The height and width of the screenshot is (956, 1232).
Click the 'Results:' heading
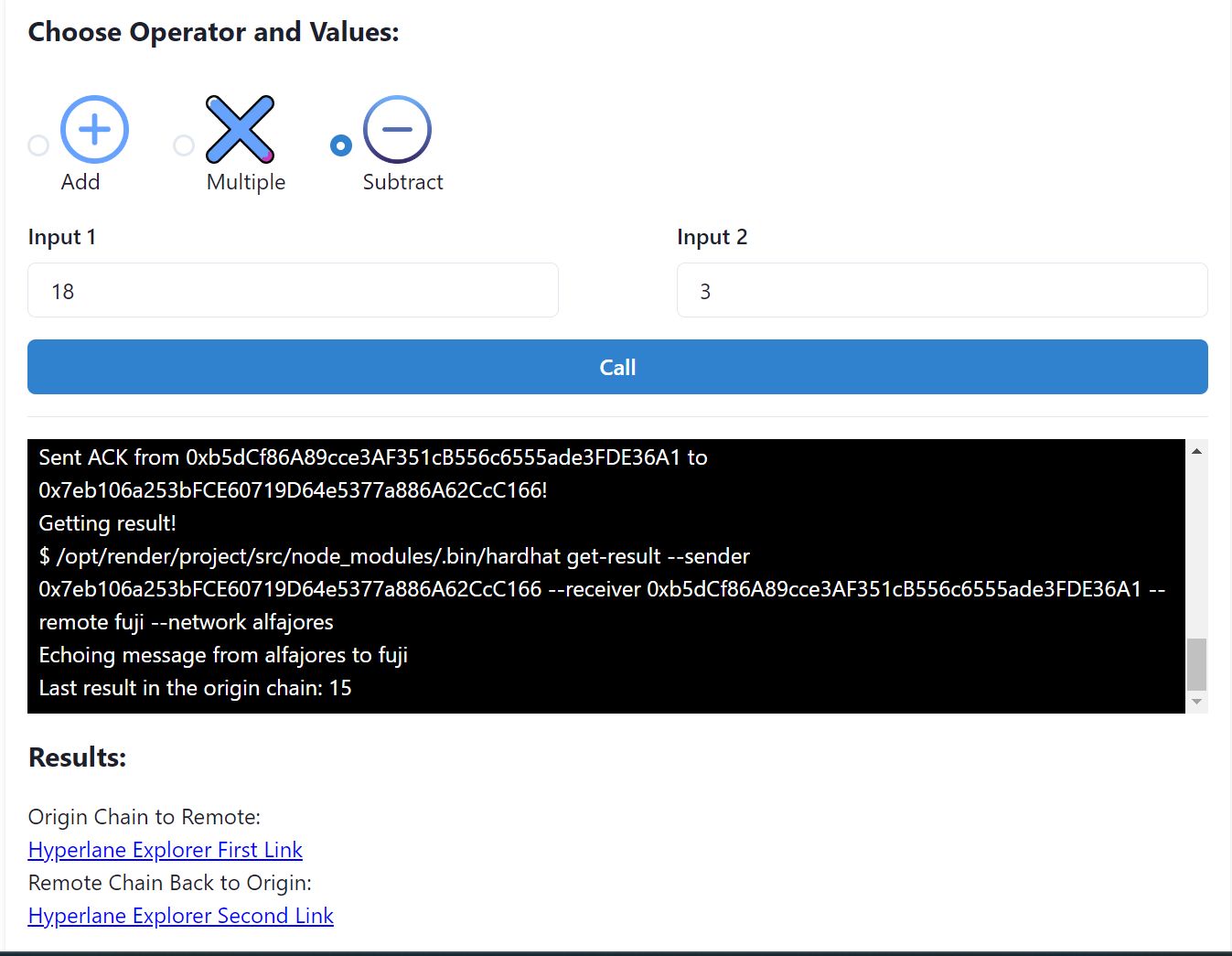coord(77,757)
